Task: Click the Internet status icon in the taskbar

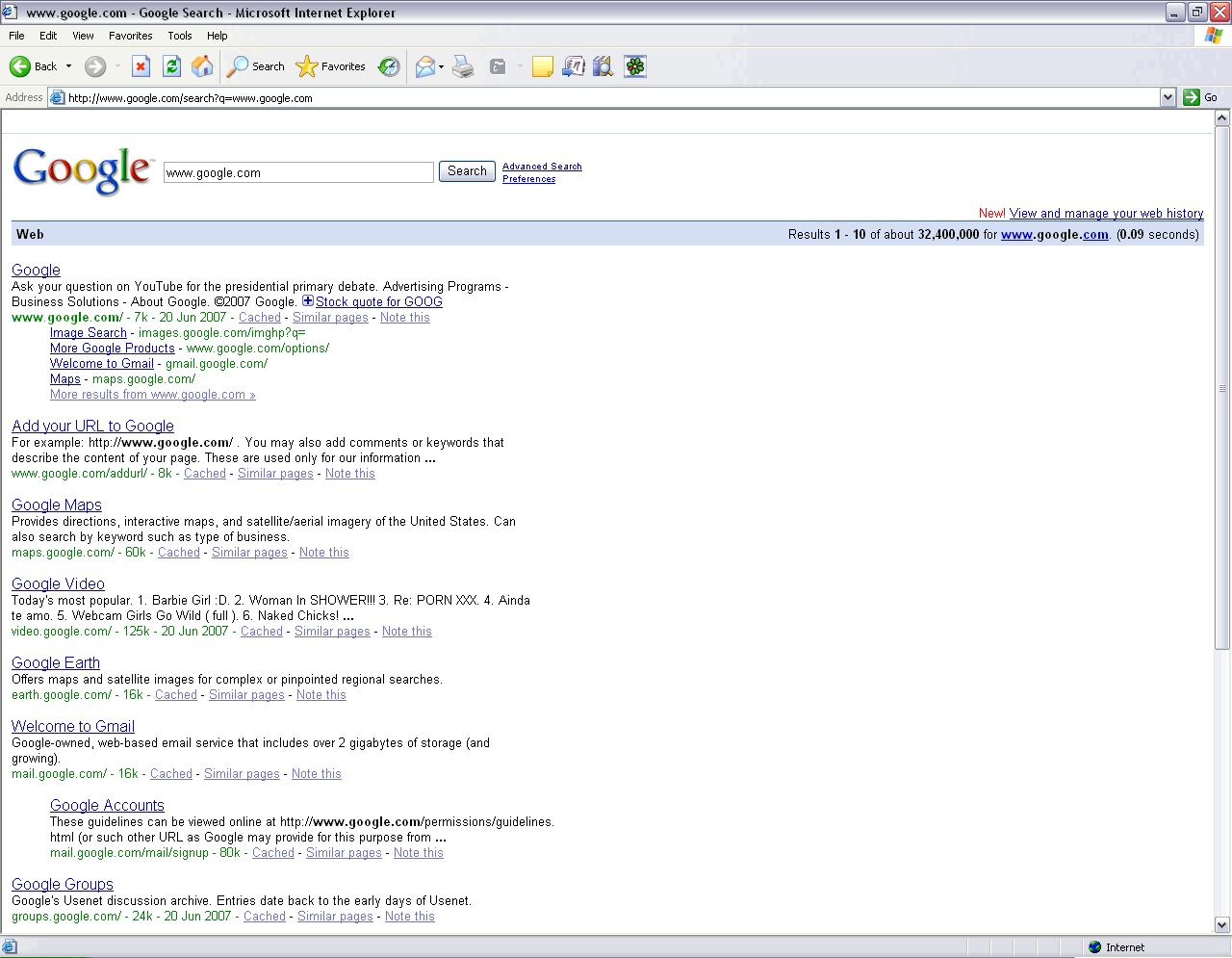Action: pyautogui.click(x=1095, y=946)
